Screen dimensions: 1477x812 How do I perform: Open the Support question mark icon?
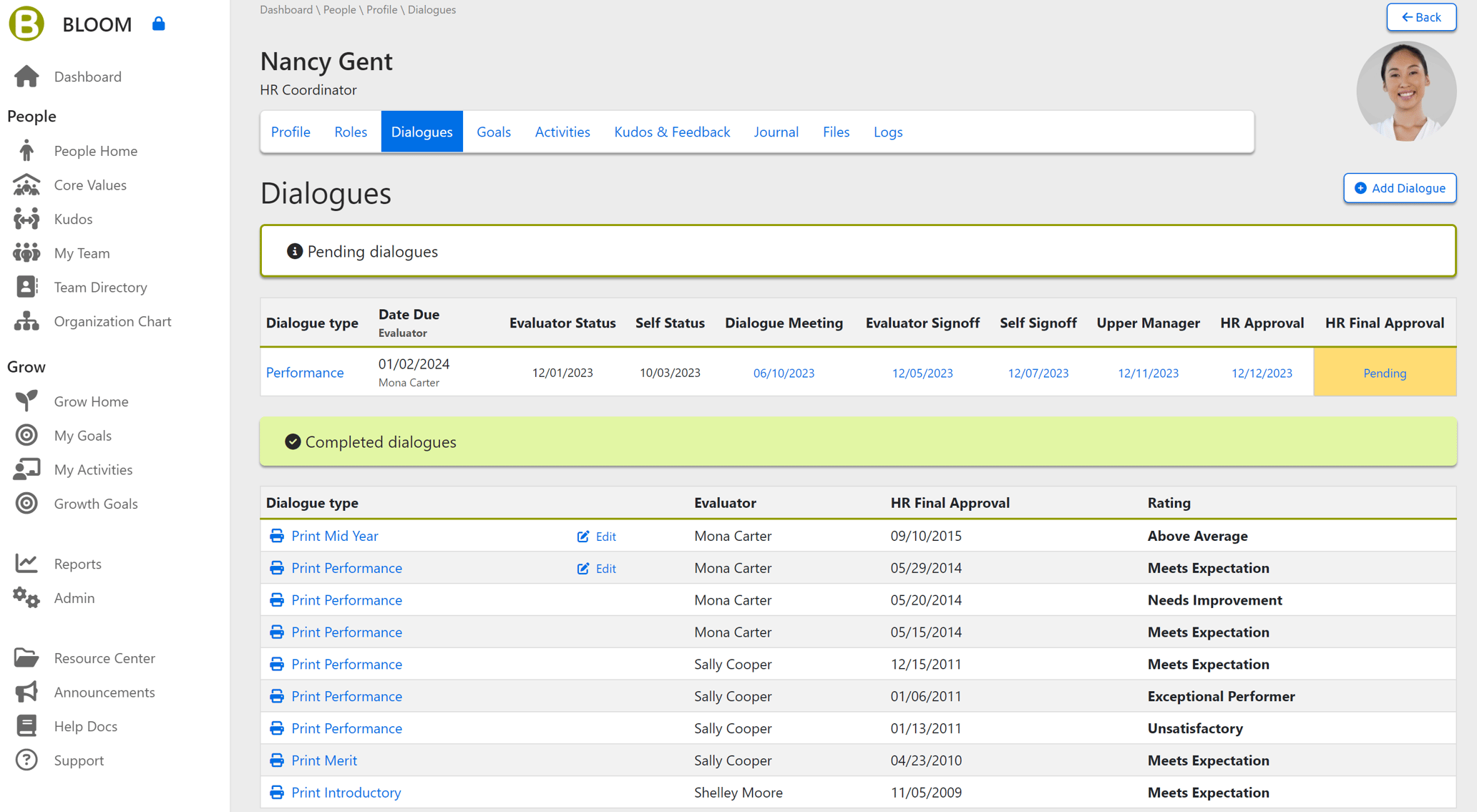tap(26, 760)
